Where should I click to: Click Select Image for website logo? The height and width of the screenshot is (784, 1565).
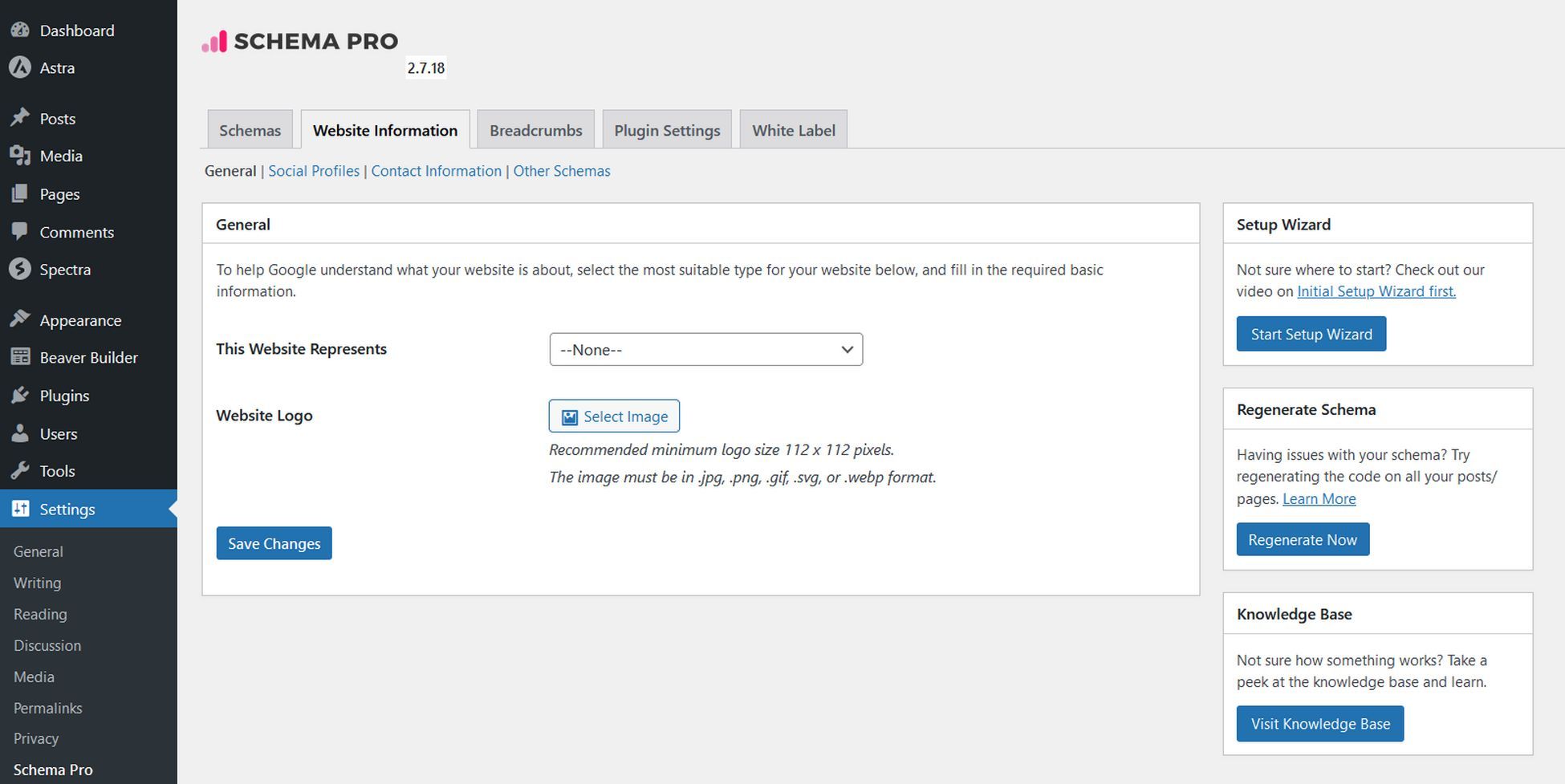click(614, 416)
